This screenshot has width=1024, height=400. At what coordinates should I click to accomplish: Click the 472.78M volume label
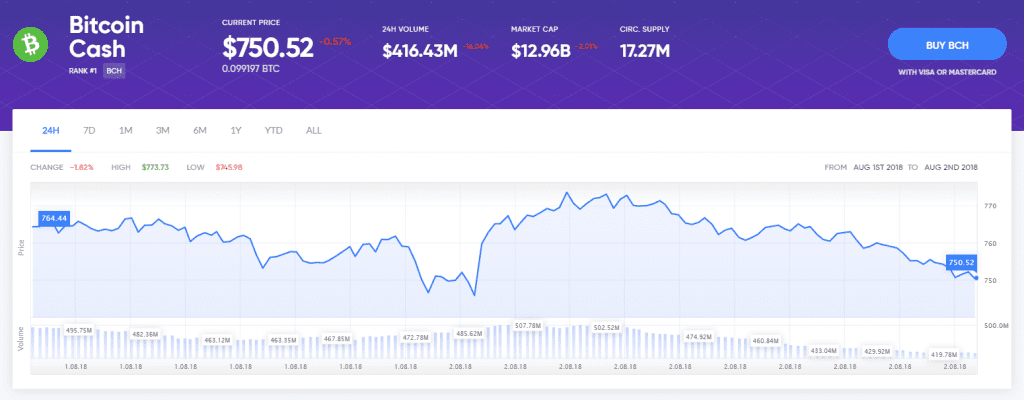[415, 337]
